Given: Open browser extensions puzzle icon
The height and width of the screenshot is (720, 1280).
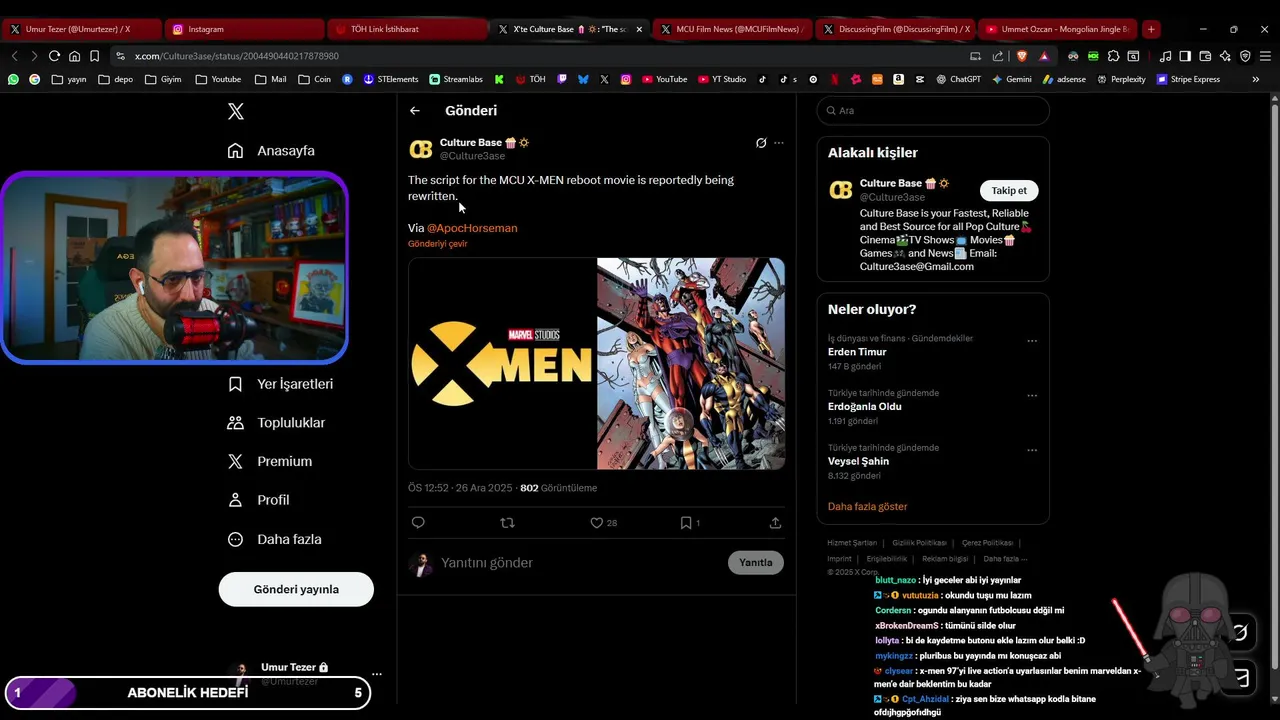Looking at the screenshot, I should point(1113,56).
